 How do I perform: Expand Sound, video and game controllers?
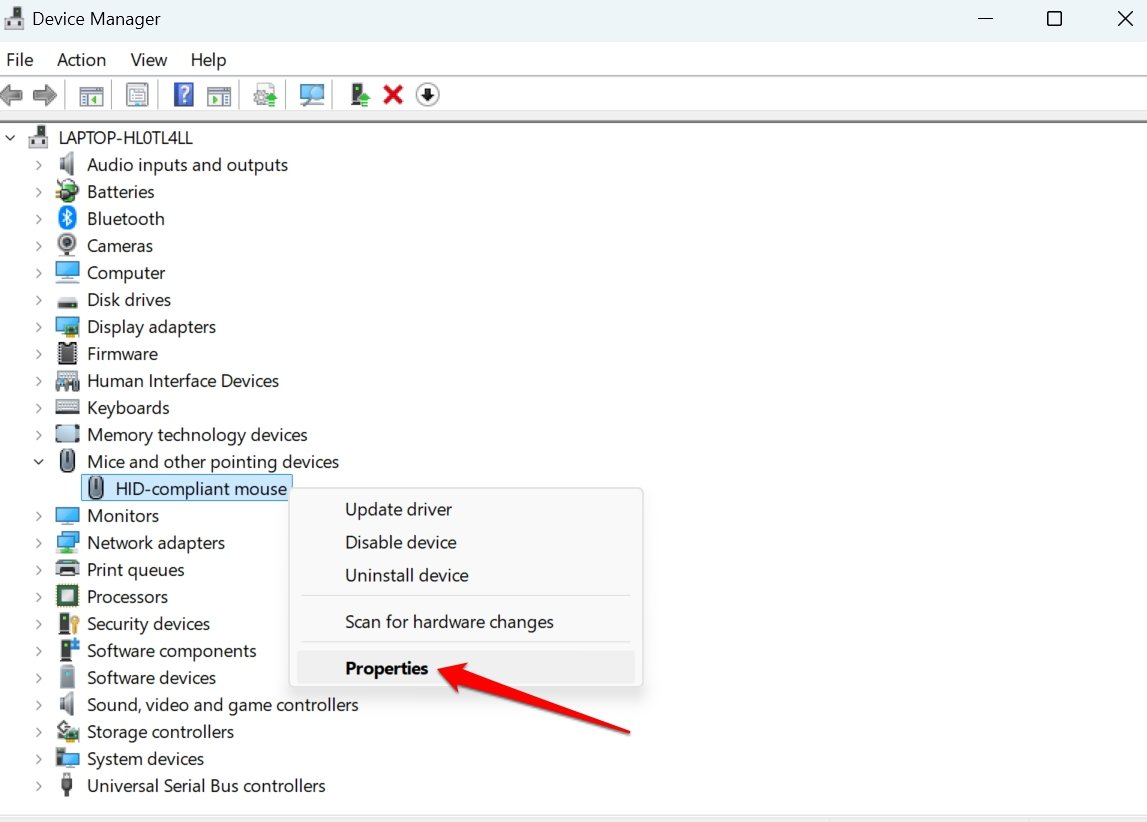39,705
